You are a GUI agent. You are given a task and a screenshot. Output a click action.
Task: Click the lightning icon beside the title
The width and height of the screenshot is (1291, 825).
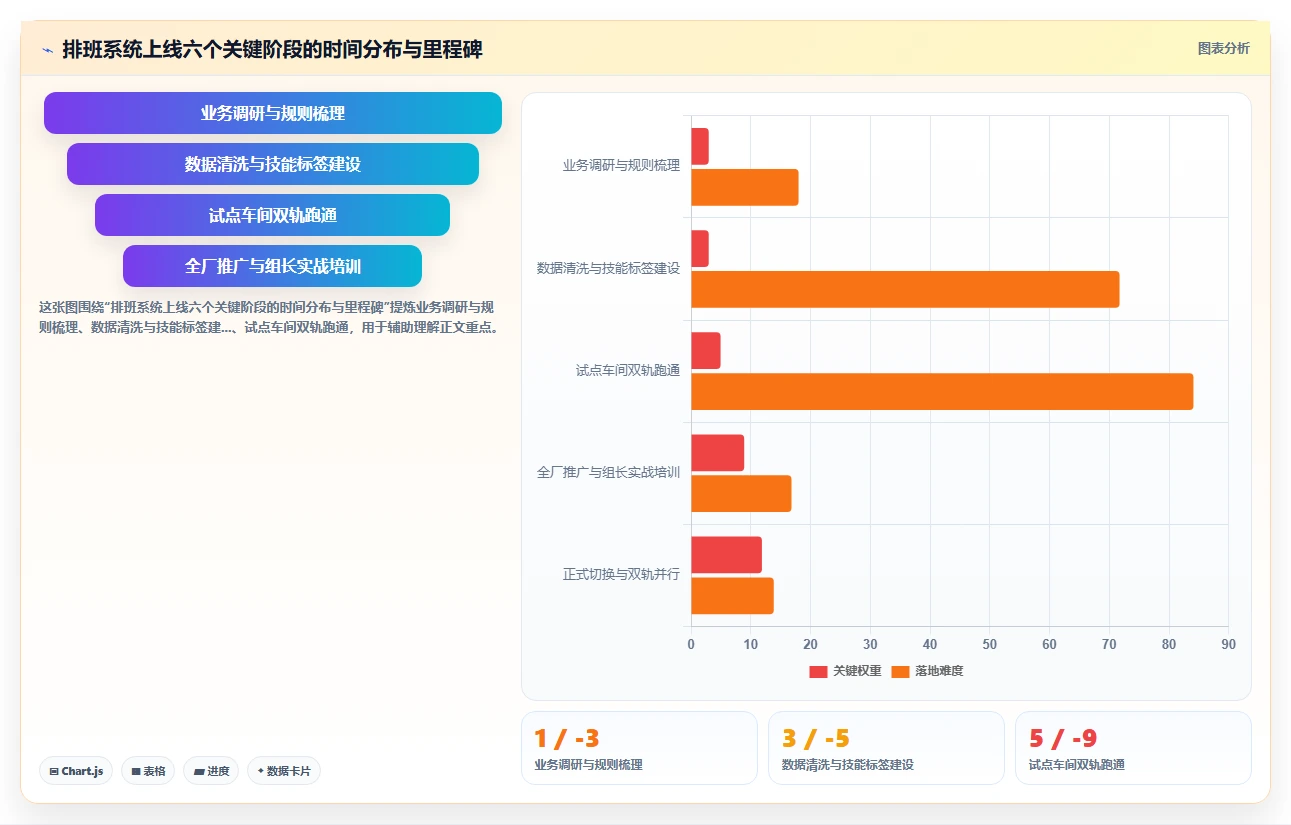coord(48,49)
